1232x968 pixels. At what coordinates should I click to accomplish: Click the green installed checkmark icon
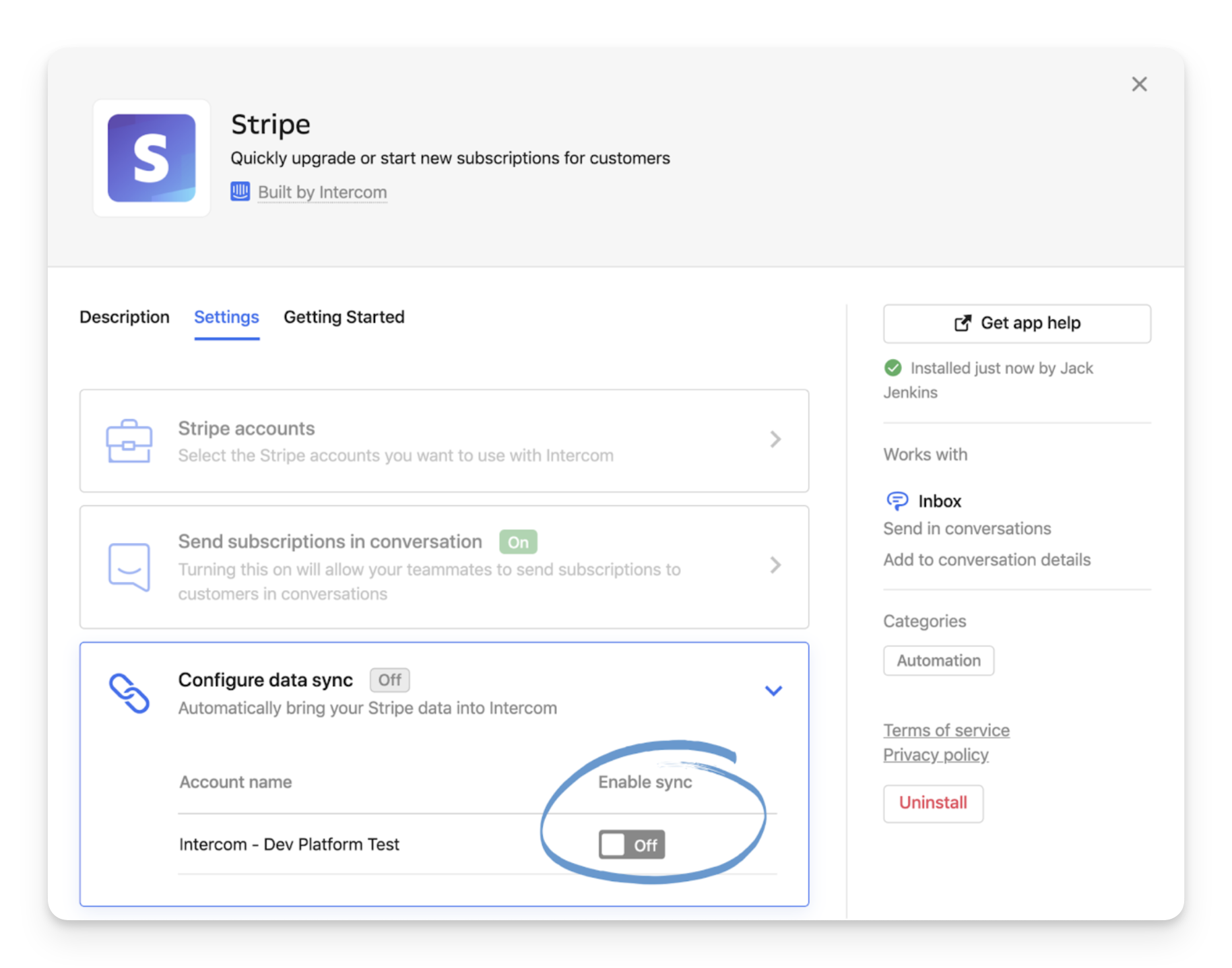click(893, 368)
